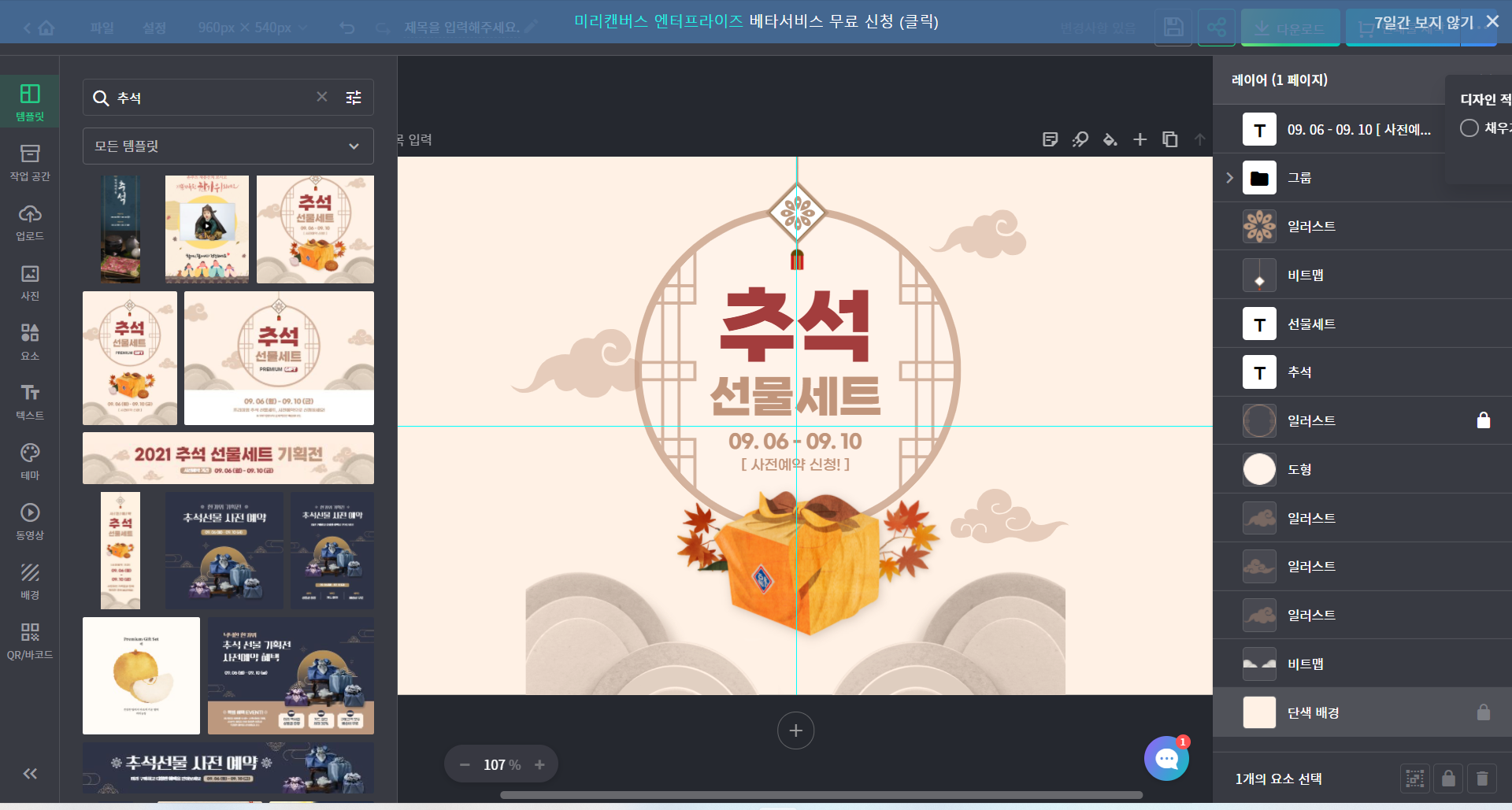This screenshot has height=810, width=1512.
Task: Select the 2021 추석 선물세트 기획전 banner template
Action: point(228,458)
